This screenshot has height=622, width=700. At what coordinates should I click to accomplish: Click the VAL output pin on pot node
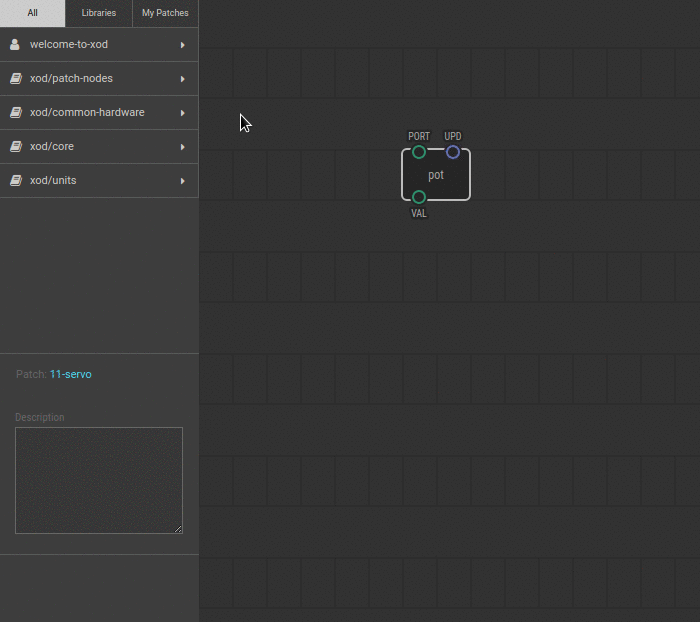[419, 197]
